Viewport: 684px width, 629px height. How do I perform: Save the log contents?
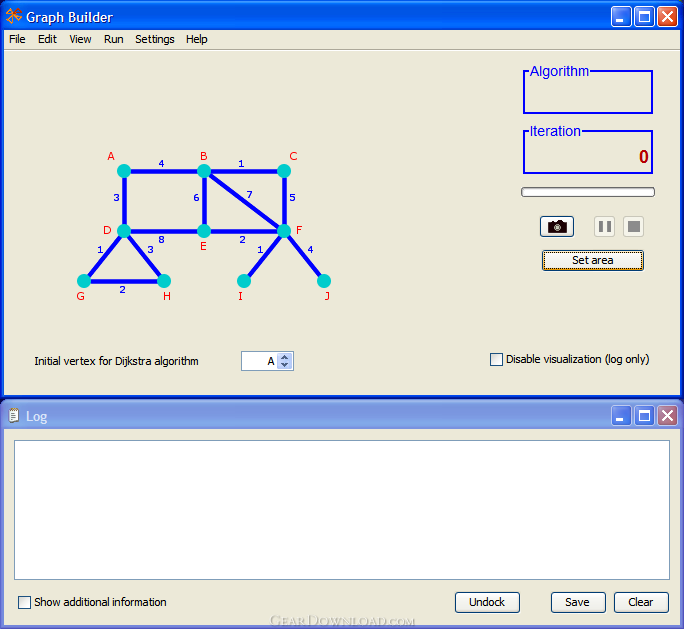578,602
